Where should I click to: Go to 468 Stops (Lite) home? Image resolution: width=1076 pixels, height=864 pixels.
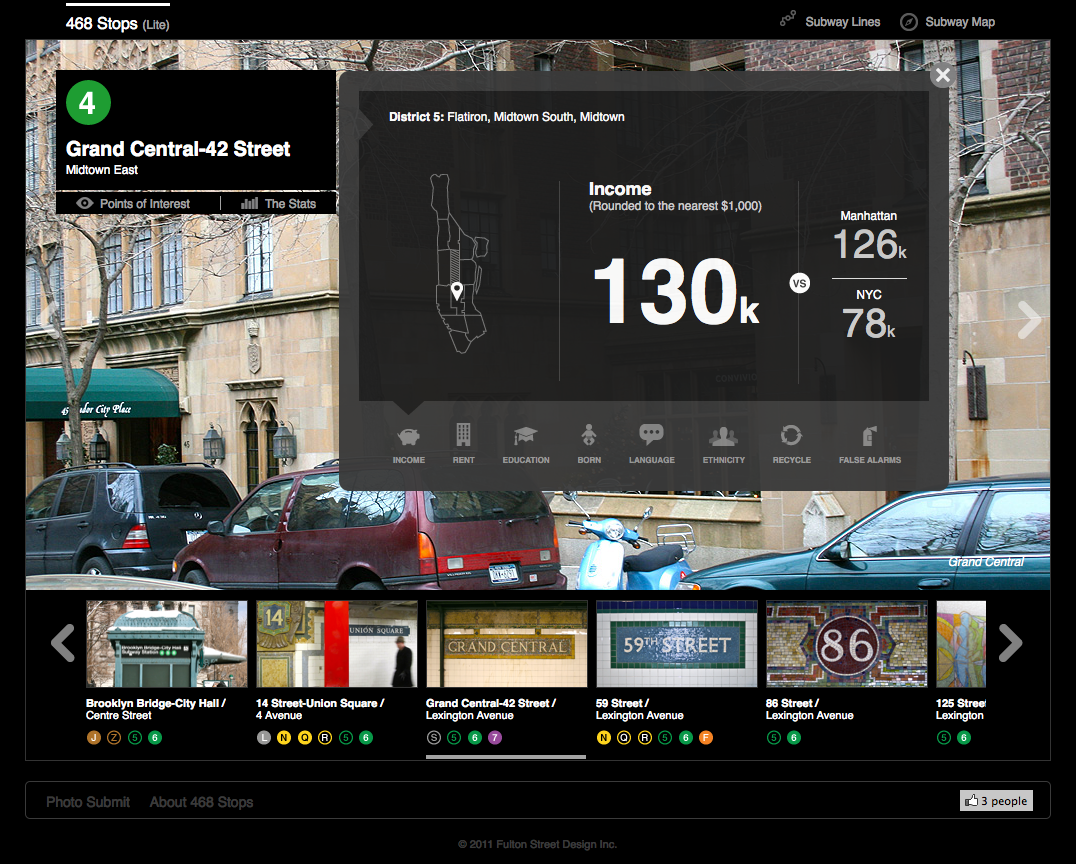click(x=117, y=24)
